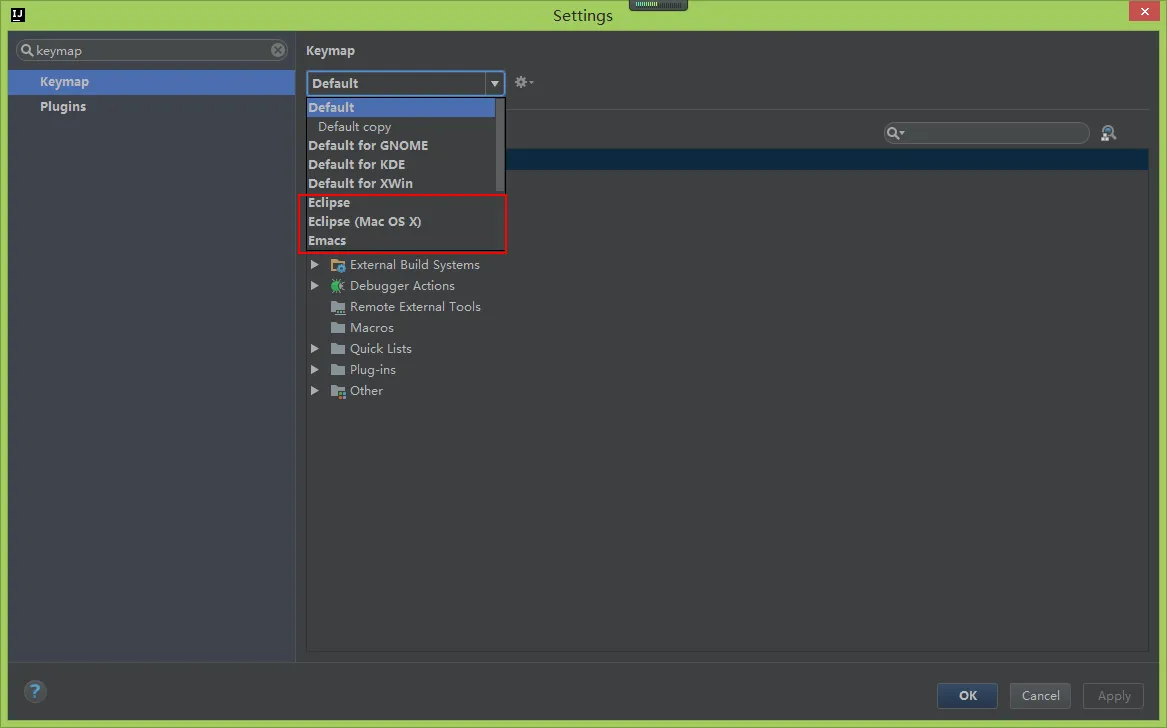The width and height of the screenshot is (1167, 728).
Task: Click the keymap dropdown list scrollbar
Action: tap(500, 145)
